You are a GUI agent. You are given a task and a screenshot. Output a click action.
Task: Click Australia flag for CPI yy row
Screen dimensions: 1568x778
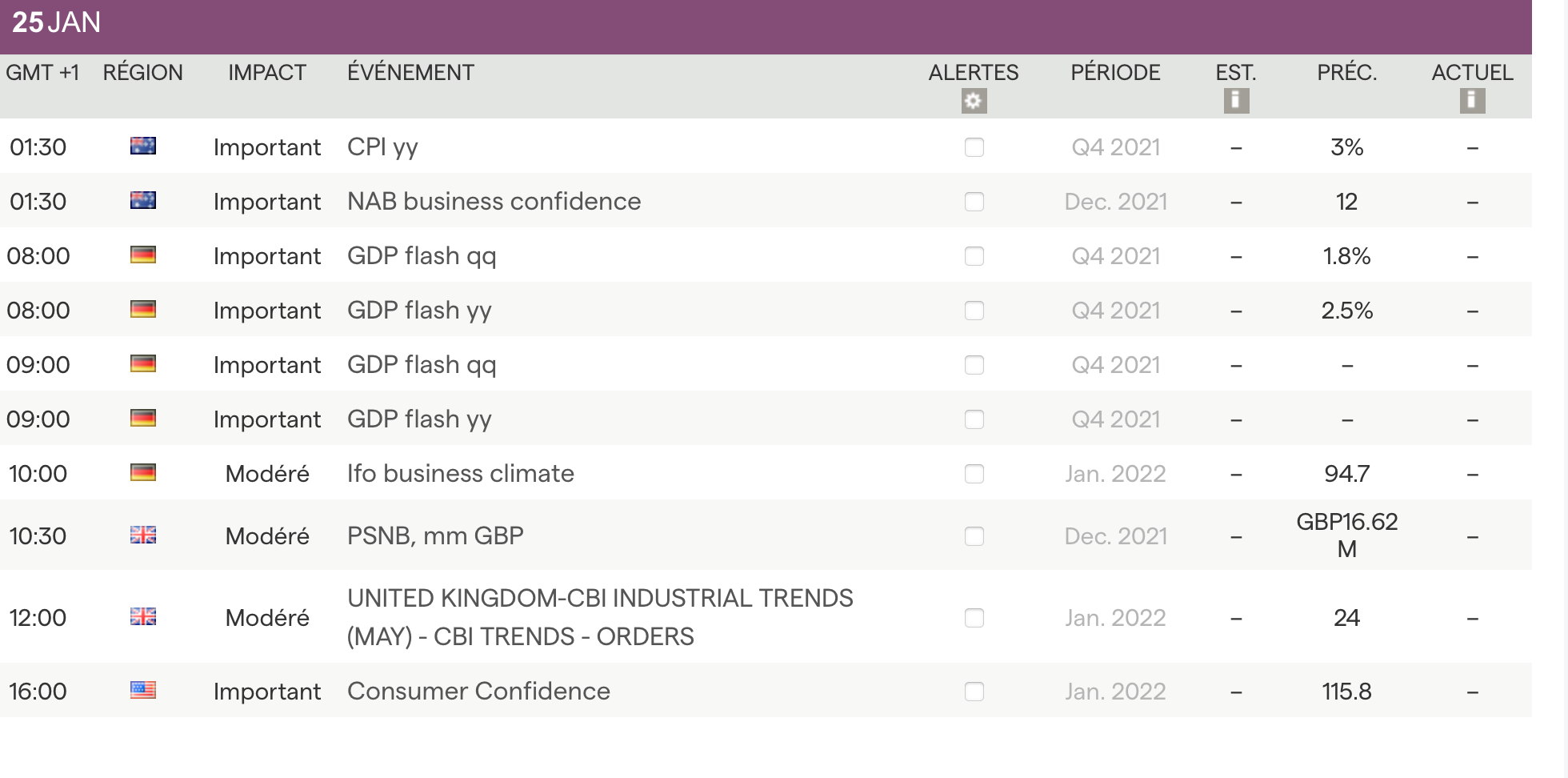[x=143, y=146]
